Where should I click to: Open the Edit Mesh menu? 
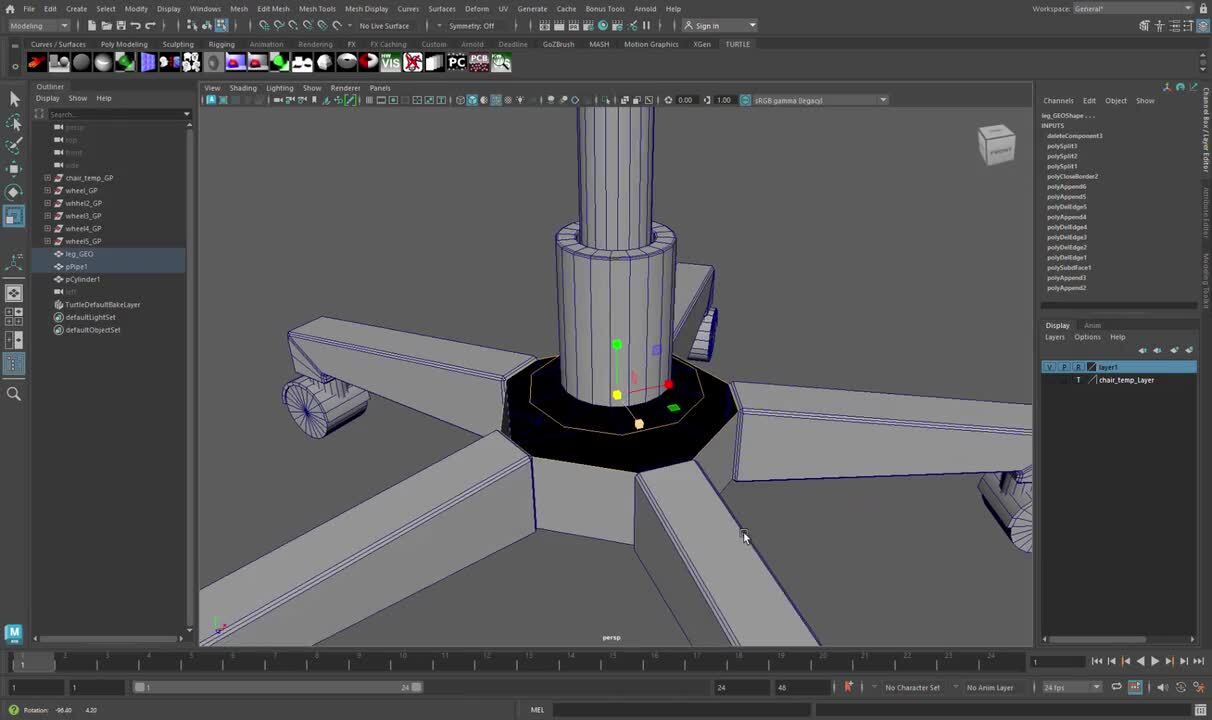click(273, 8)
